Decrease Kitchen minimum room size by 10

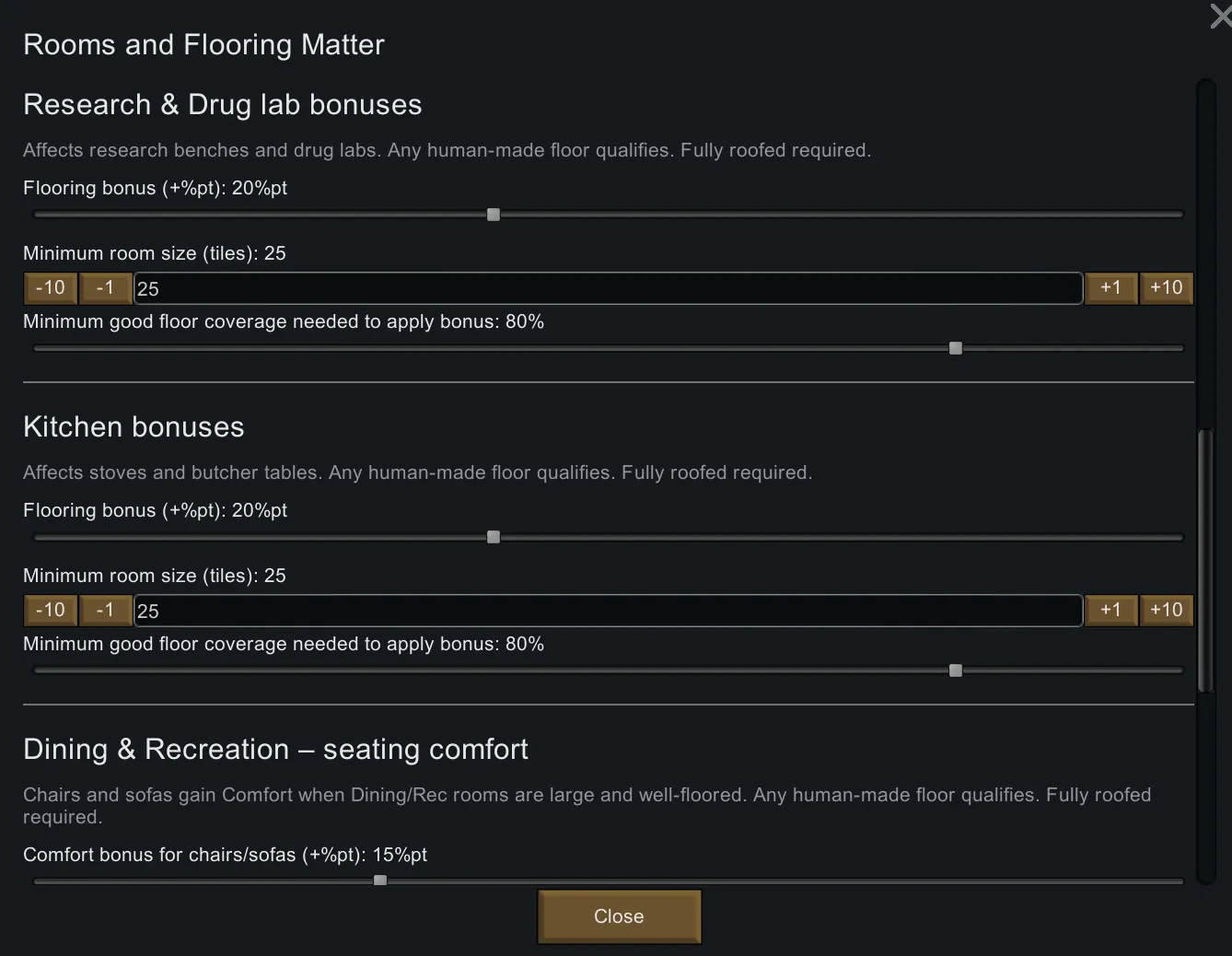51,611
